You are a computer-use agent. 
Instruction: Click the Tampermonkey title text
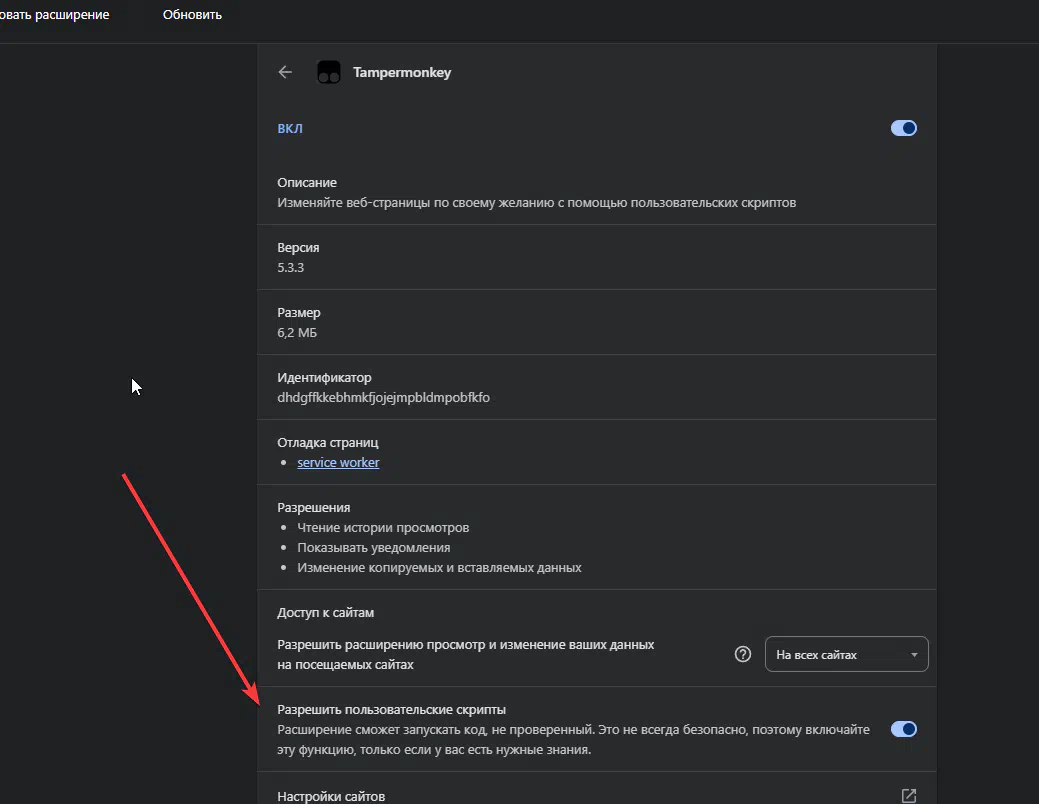tap(402, 72)
